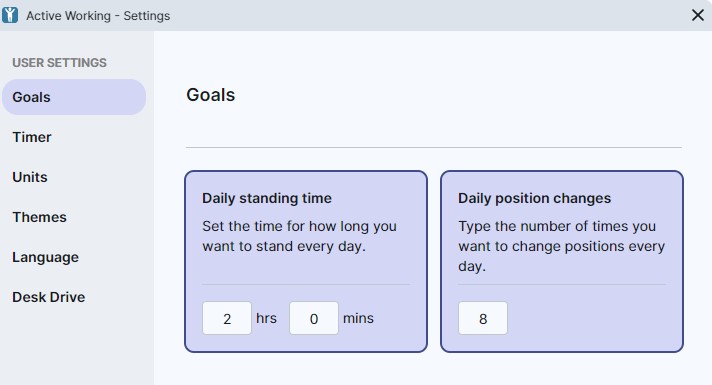
Task: Click the Goals page heading
Action: click(211, 95)
